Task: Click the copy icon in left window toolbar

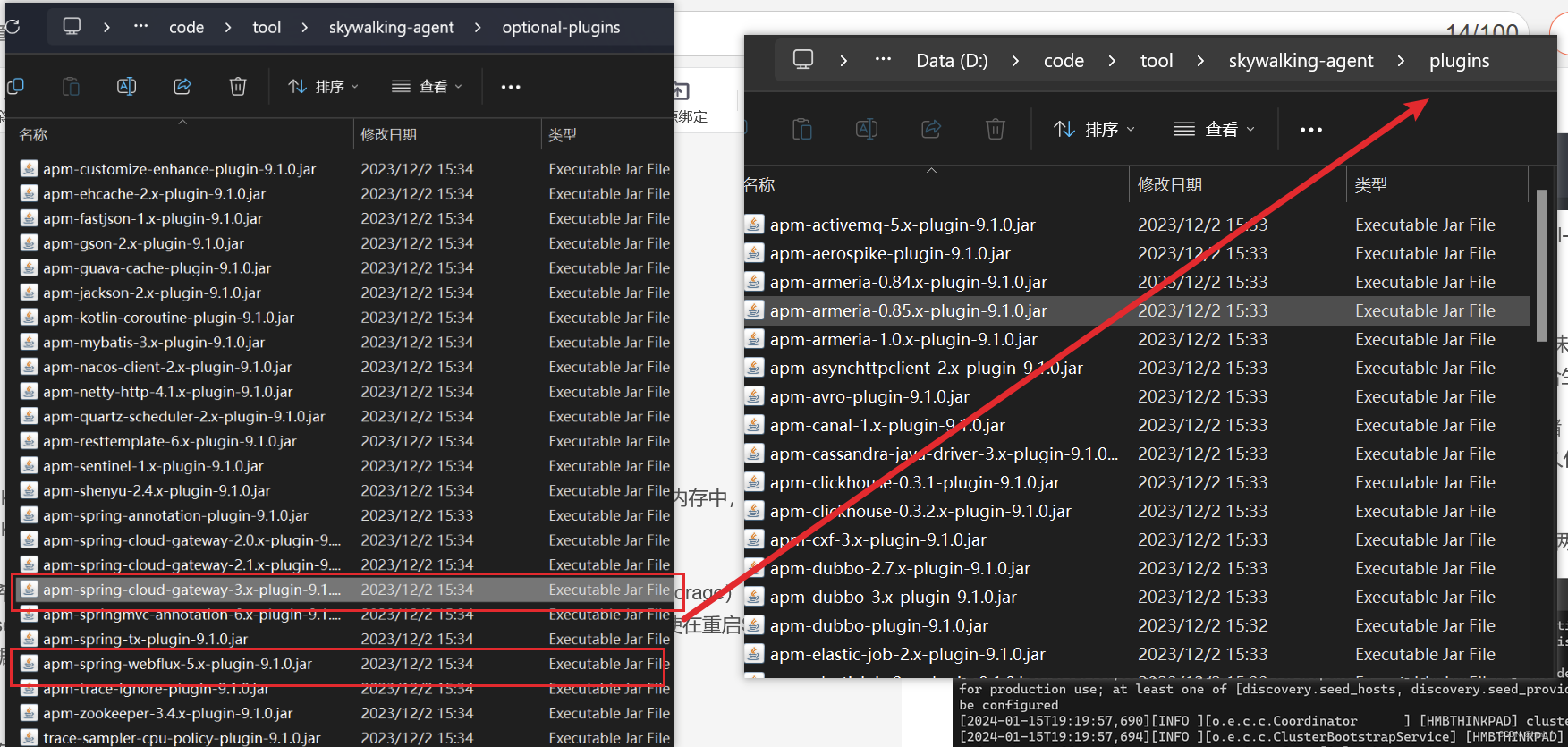Action: [x=15, y=87]
